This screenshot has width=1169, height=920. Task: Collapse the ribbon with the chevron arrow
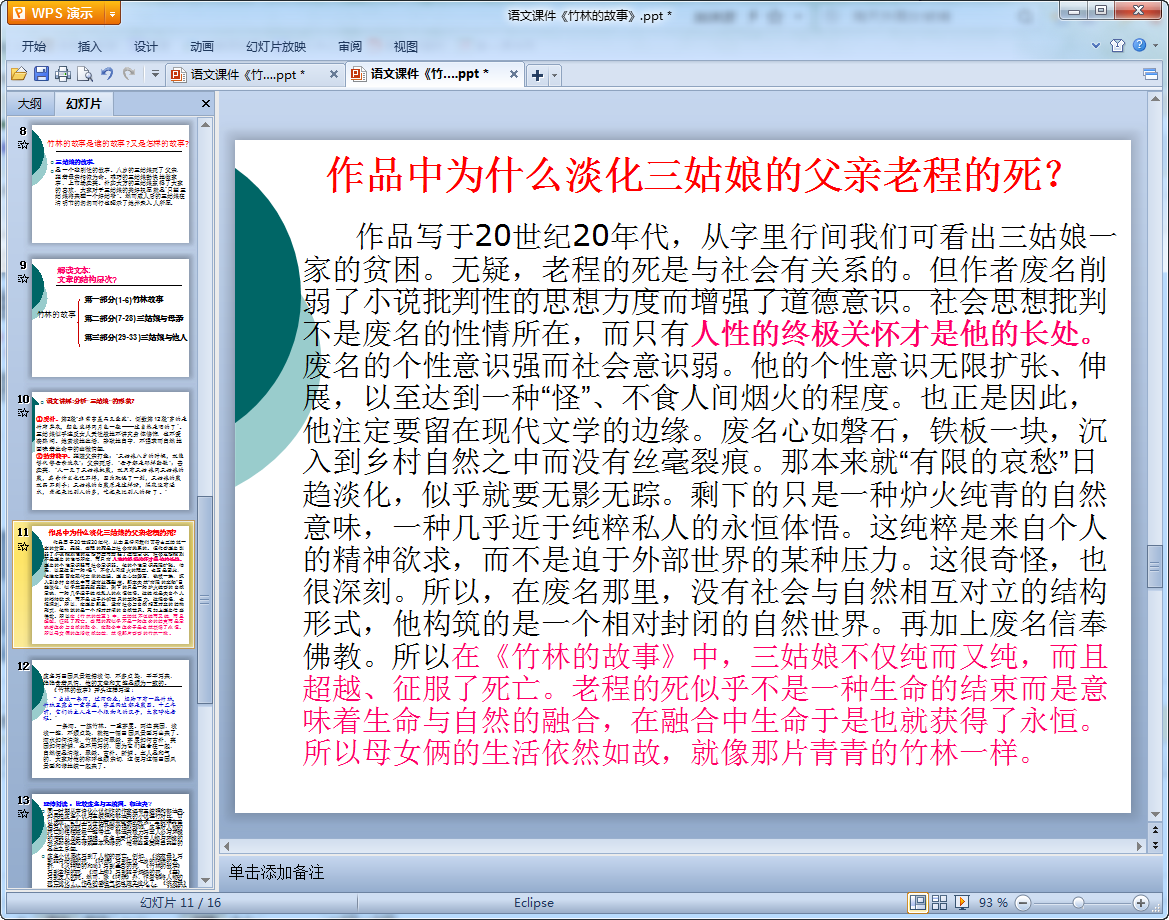pyautogui.click(x=1095, y=45)
